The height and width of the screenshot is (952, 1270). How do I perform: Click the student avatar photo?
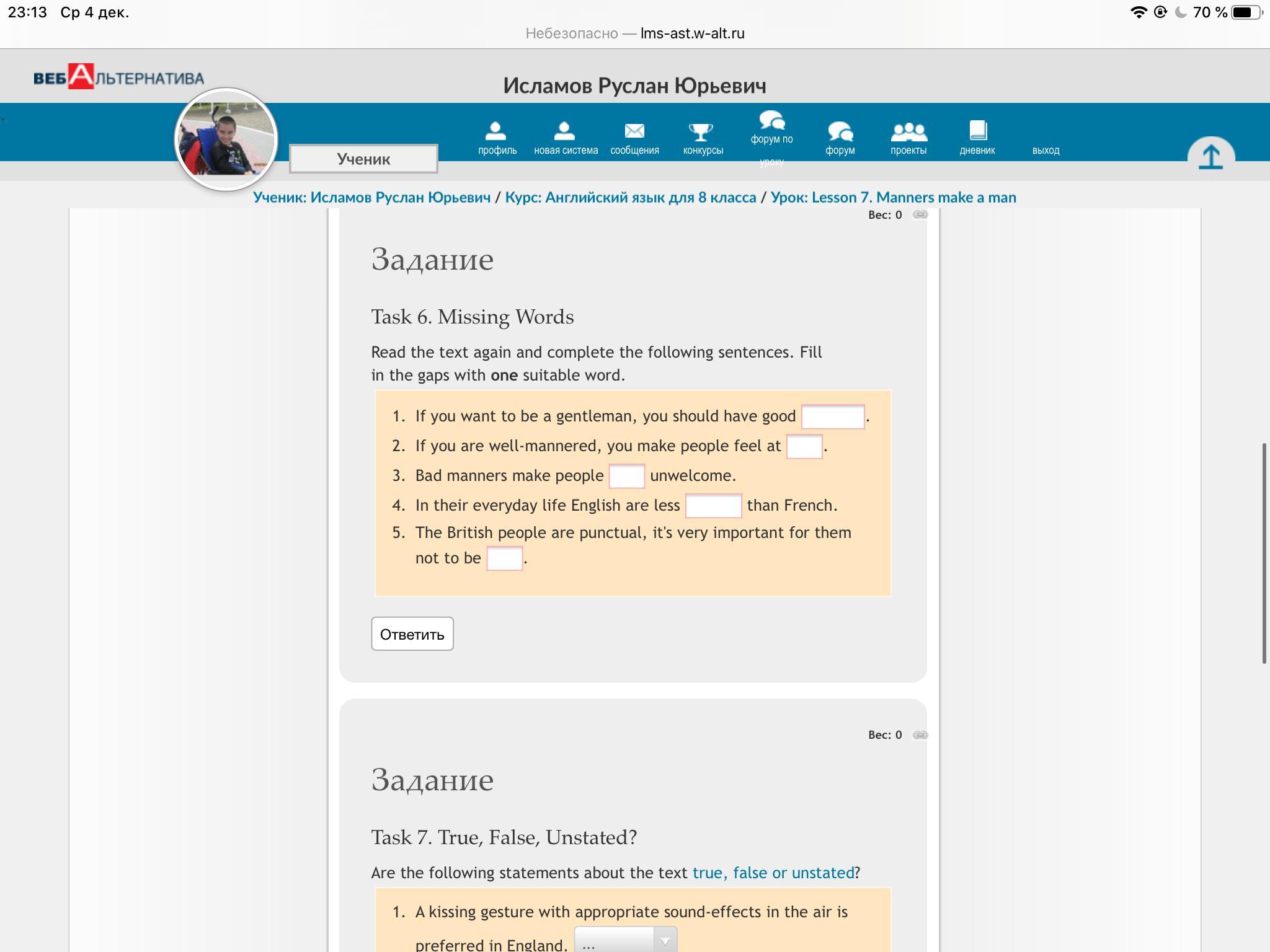(x=226, y=138)
